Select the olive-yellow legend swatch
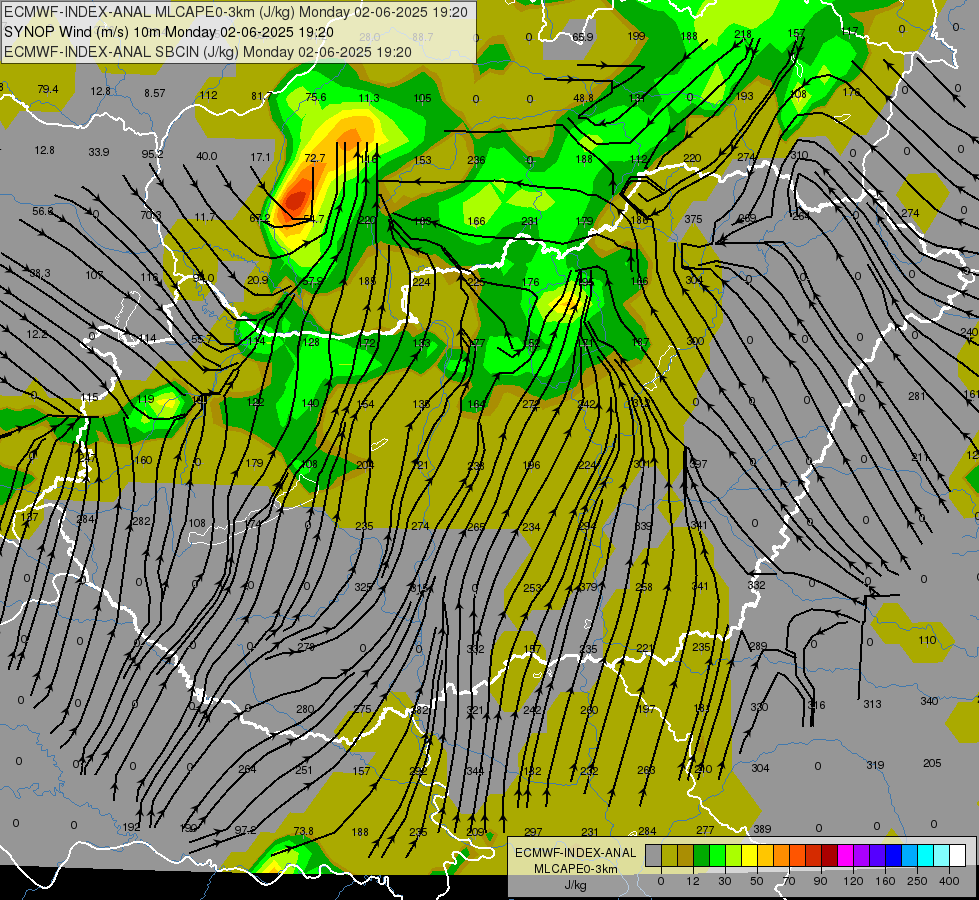The height and width of the screenshot is (900, 979). pos(669,856)
